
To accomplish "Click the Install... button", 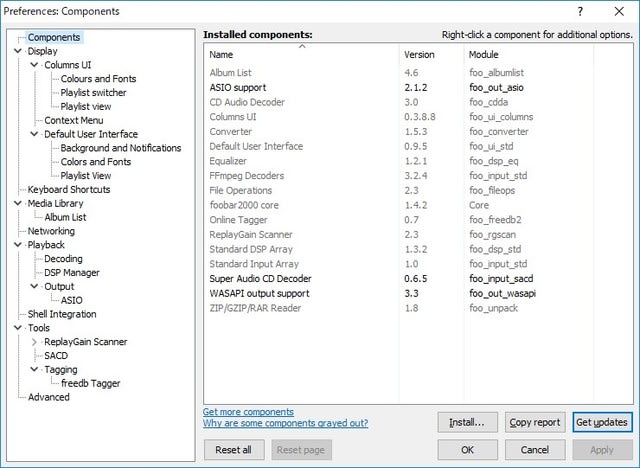I will tap(467, 422).
